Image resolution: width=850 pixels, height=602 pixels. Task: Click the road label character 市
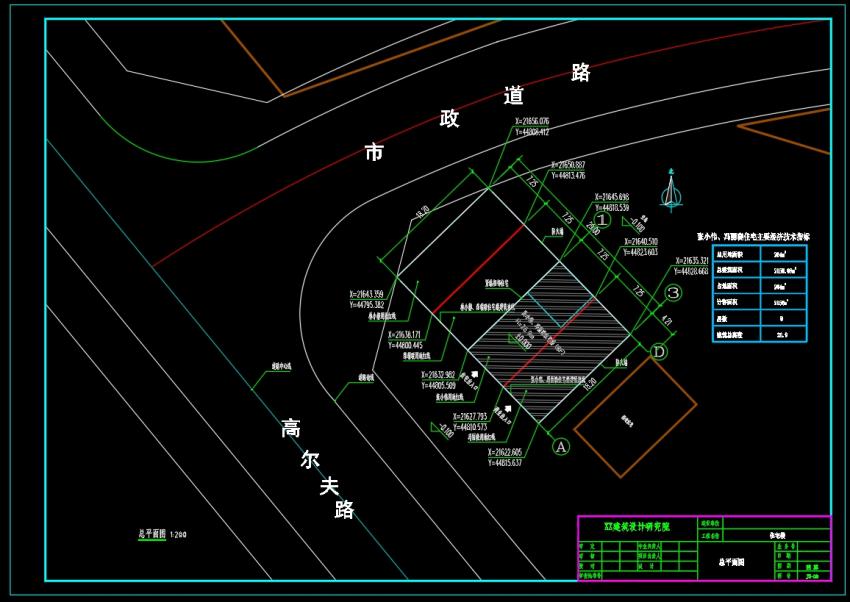[374, 152]
